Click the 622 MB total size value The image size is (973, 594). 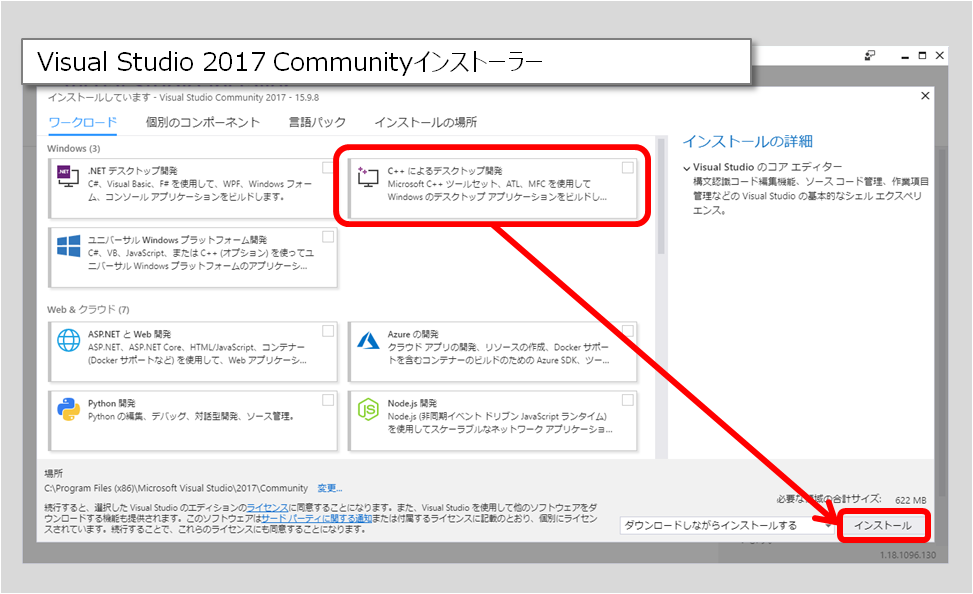[910, 500]
